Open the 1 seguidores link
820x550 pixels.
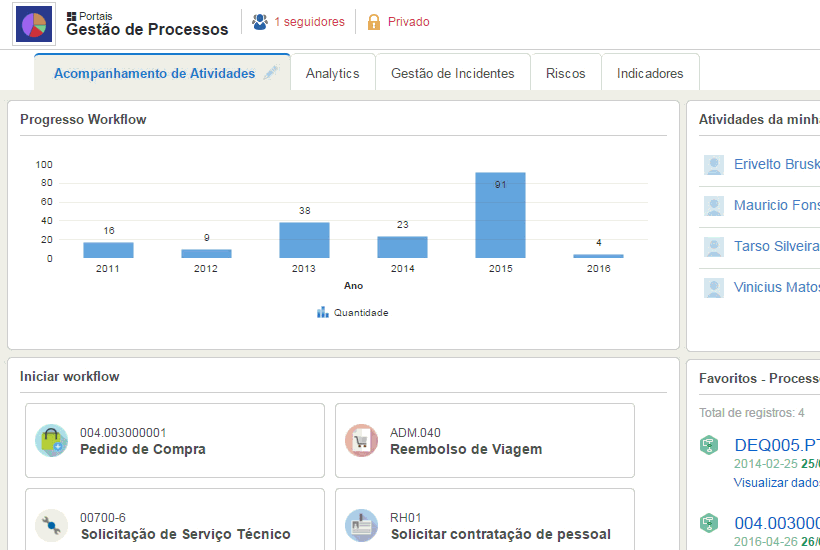309,22
